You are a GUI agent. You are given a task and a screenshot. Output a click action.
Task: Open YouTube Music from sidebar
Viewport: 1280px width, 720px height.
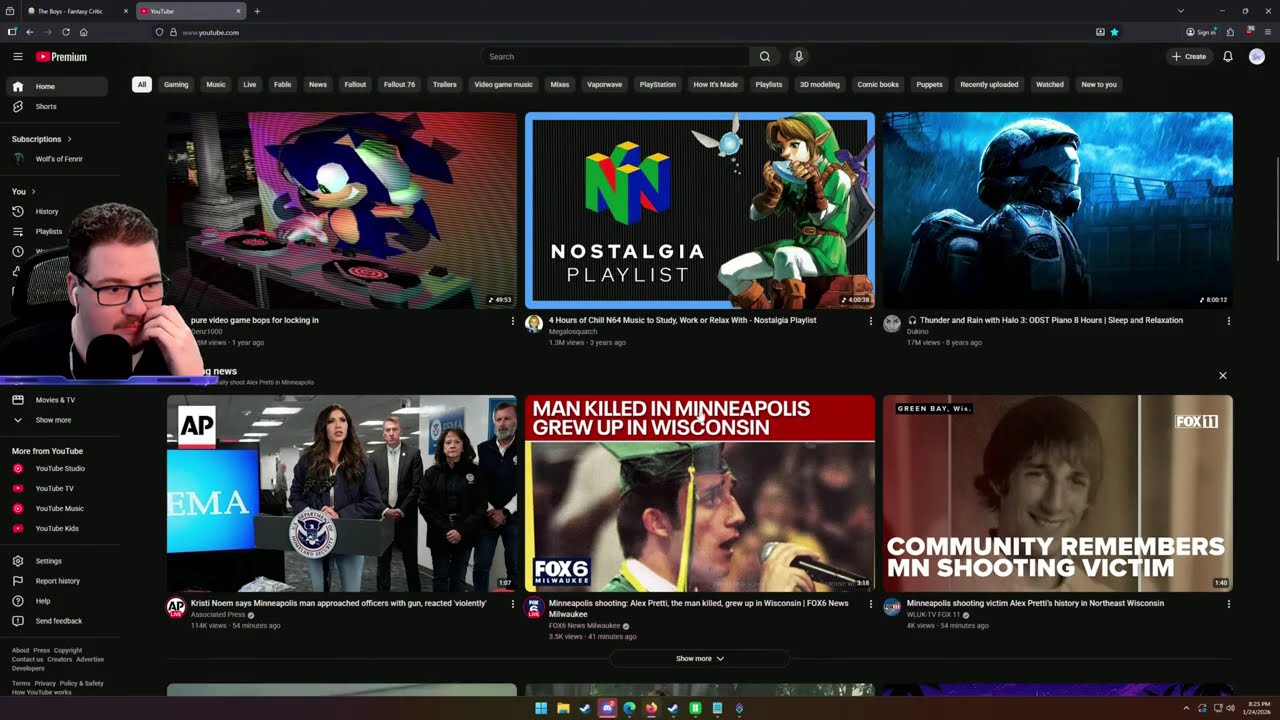[x=59, y=508]
